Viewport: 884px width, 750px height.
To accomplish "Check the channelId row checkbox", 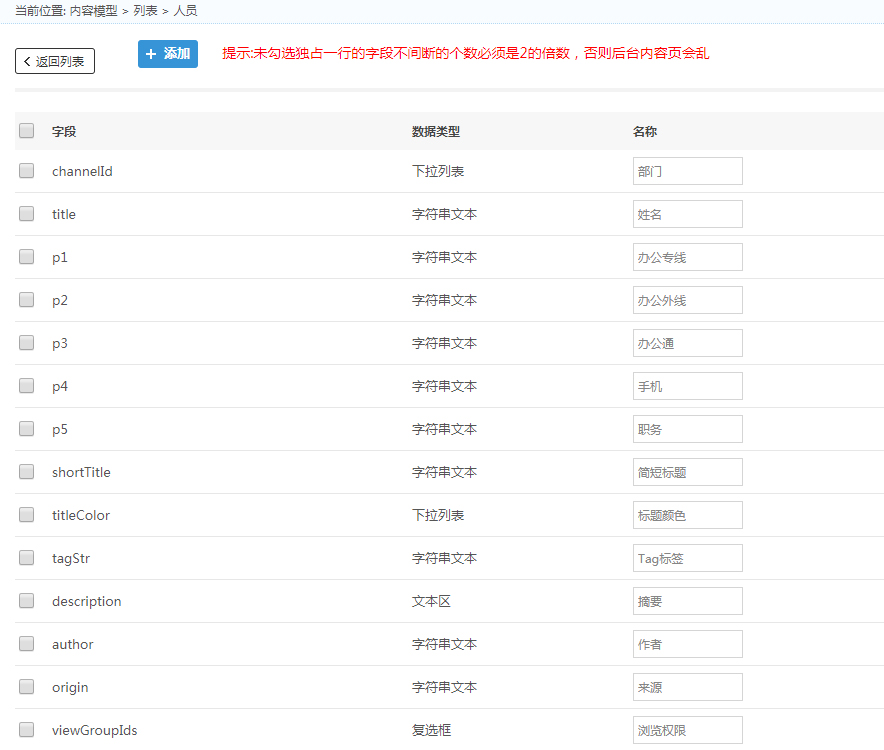I will pyautogui.click(x=27, y=171).
